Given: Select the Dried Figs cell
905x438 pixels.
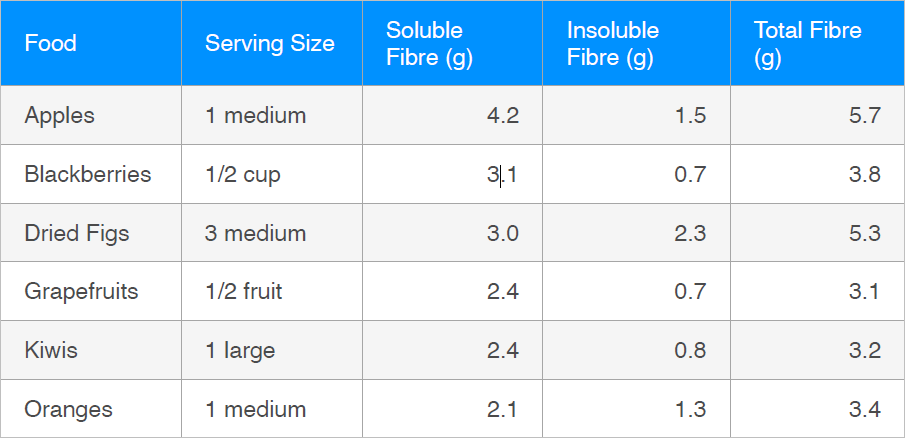Looking at the screenshot, I should pyautogui.click(x=91, y=233).
